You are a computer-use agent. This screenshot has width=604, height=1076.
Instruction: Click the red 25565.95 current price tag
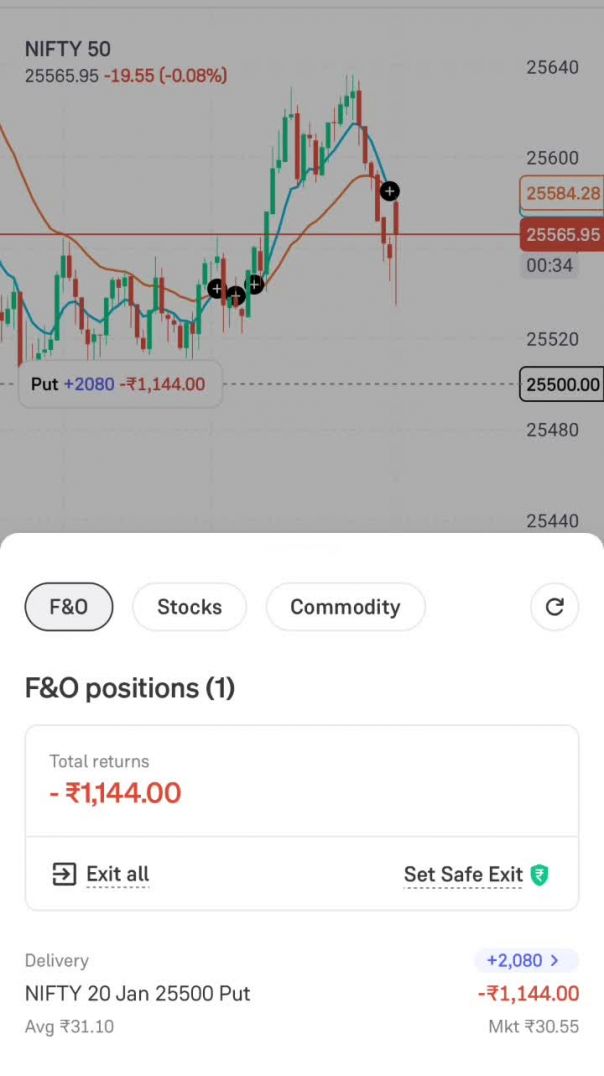(562, 235)
